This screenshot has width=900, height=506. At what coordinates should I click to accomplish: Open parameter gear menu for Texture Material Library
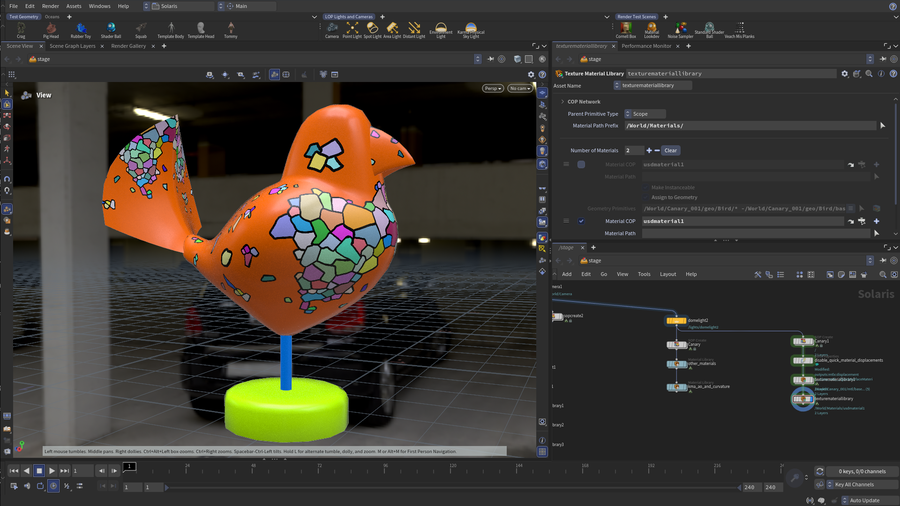[844, 73]
